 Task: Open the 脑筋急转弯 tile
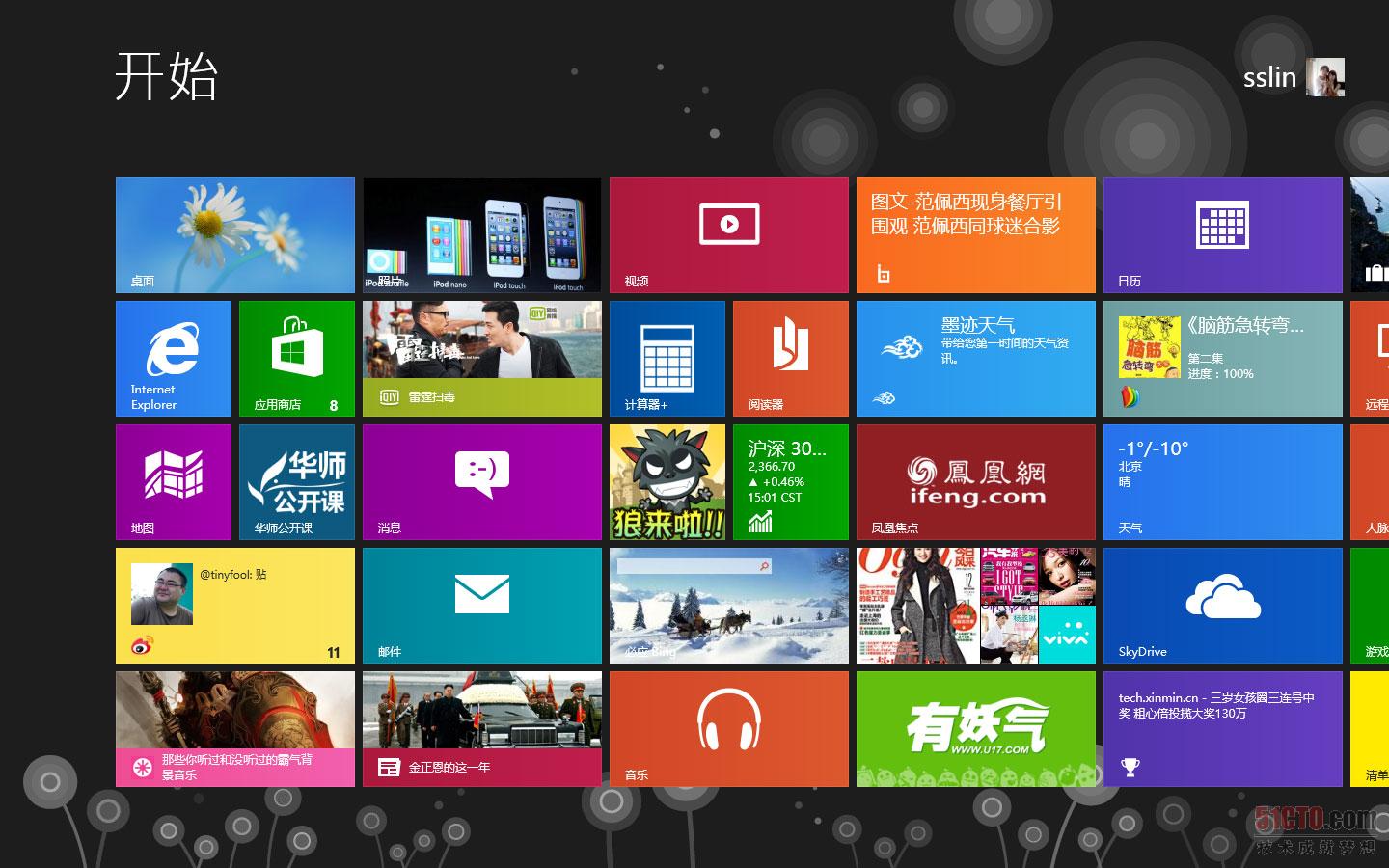[x=1223, y=359]
